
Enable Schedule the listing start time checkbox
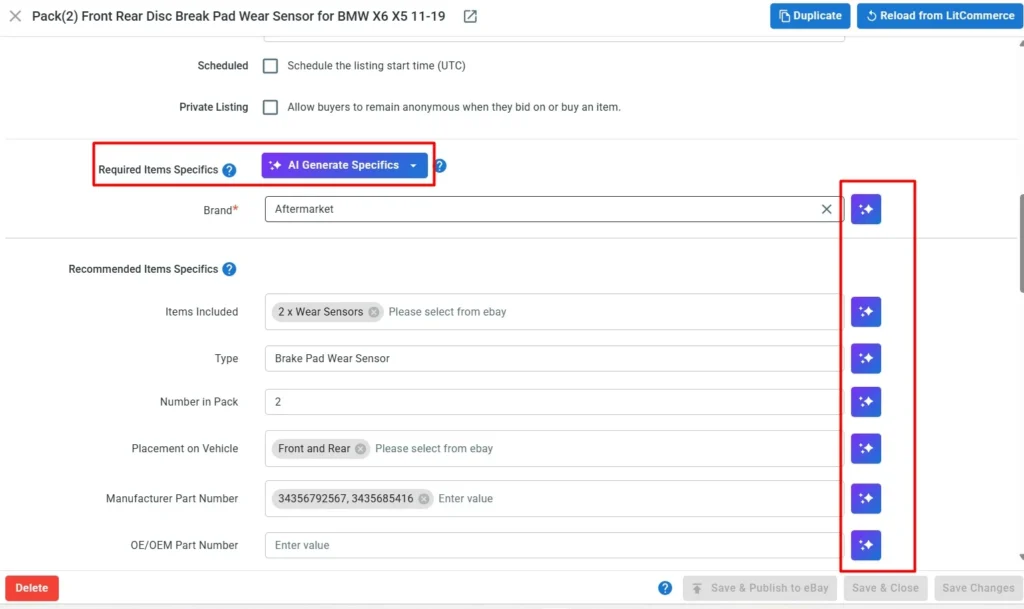point(270,66)
